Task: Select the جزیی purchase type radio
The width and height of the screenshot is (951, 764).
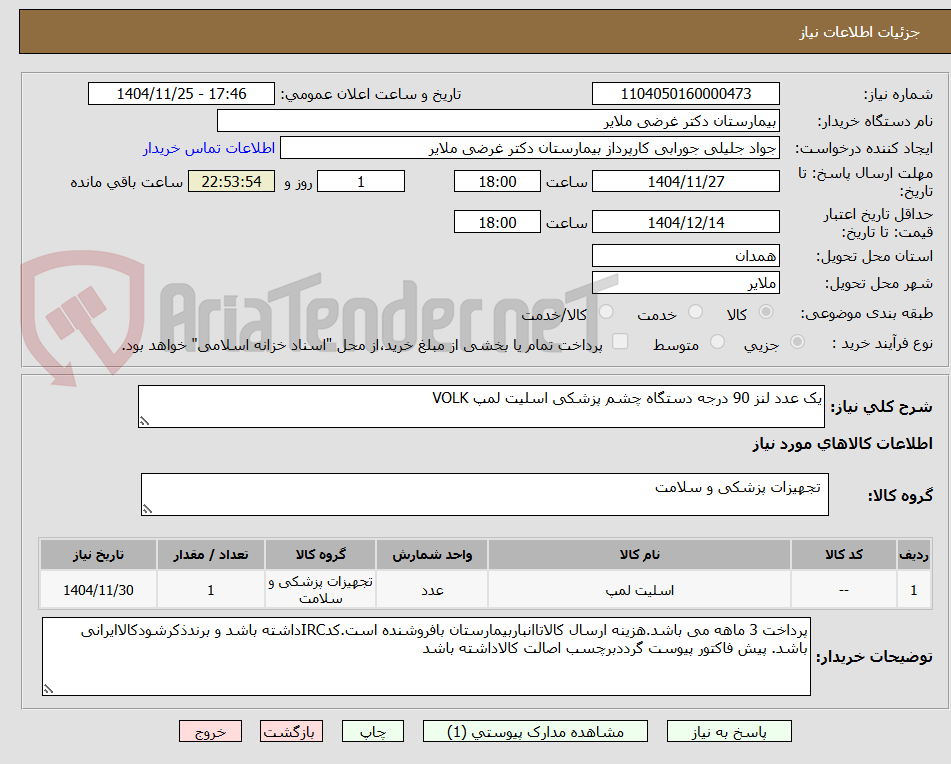Action: [x=798, y=342]
